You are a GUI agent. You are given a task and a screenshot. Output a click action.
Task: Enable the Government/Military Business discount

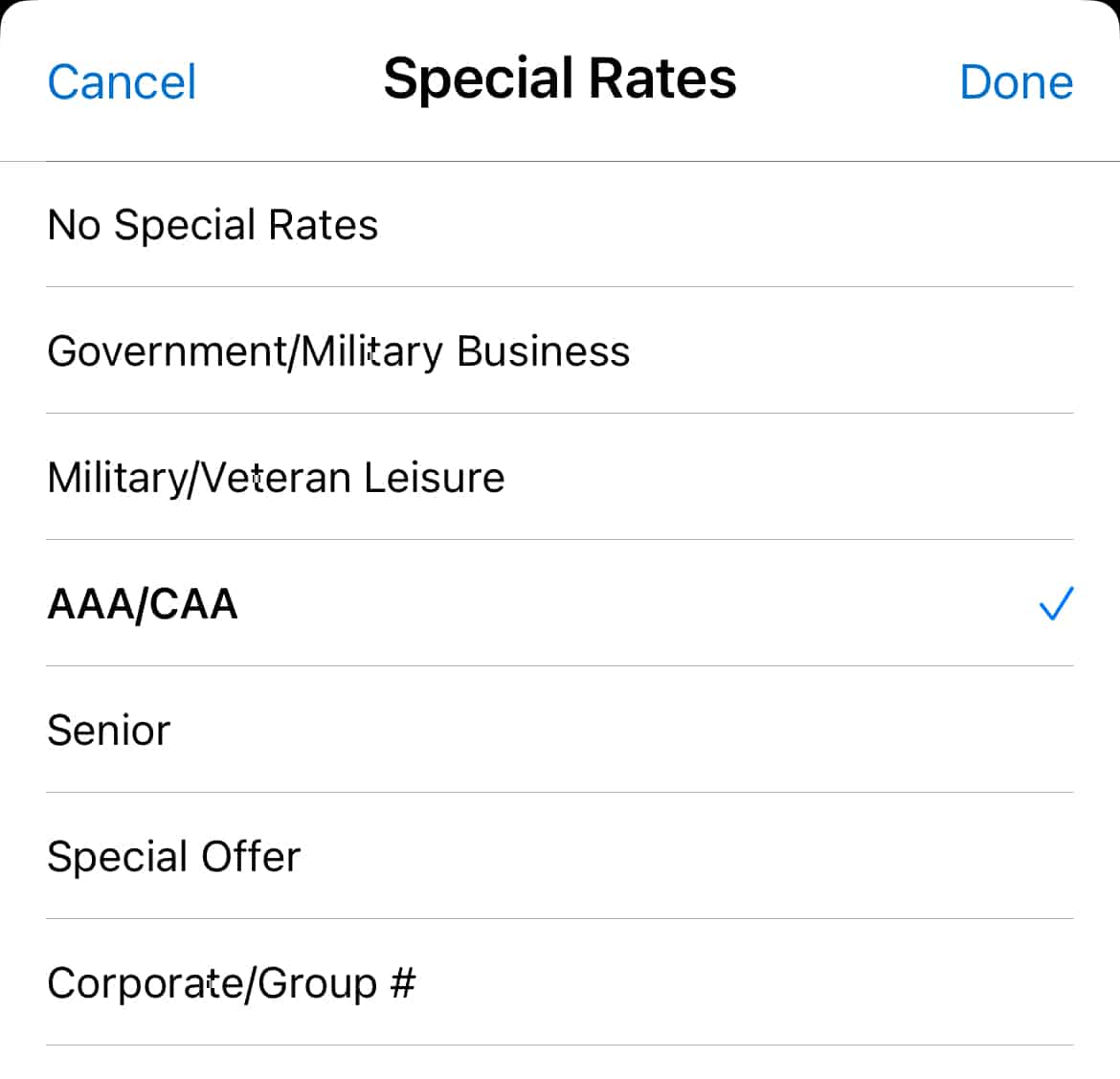click(x=338, y=350)
